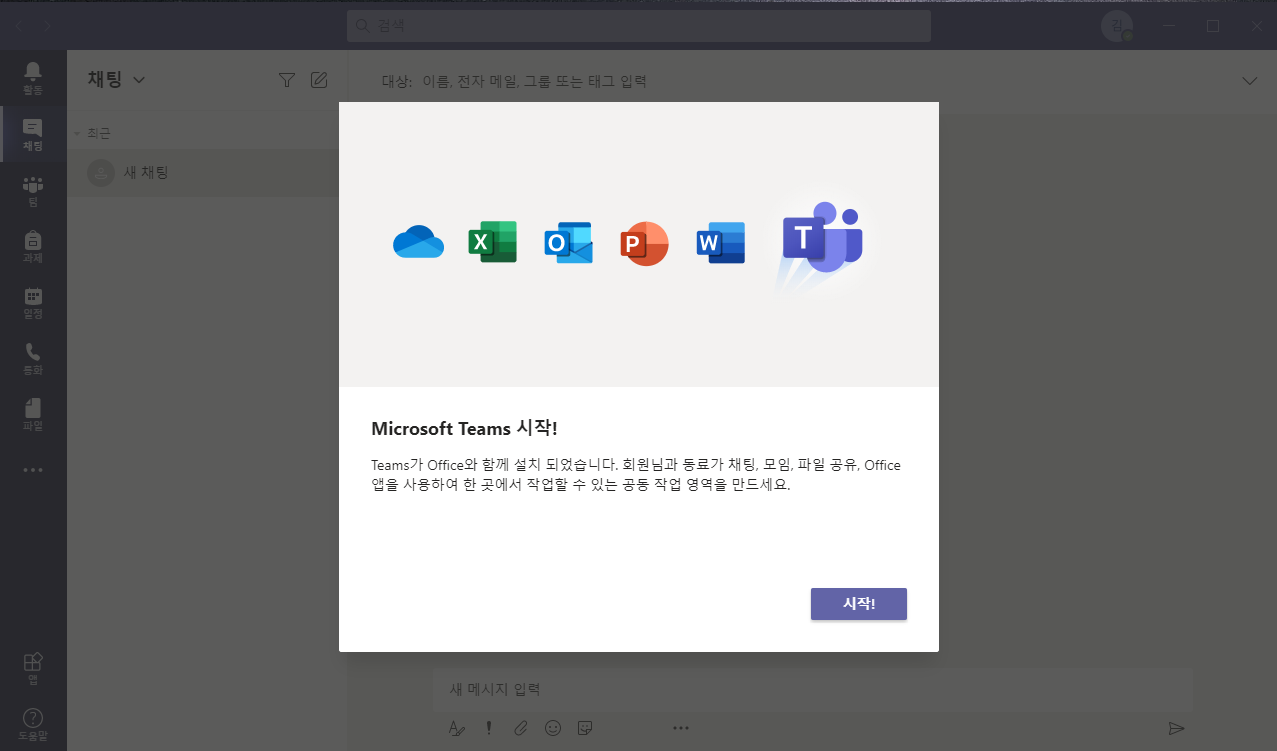This screenshot has width=1277, height=751.
Task: Send the message with the arrow icon
Action: tap(1177, 728)
